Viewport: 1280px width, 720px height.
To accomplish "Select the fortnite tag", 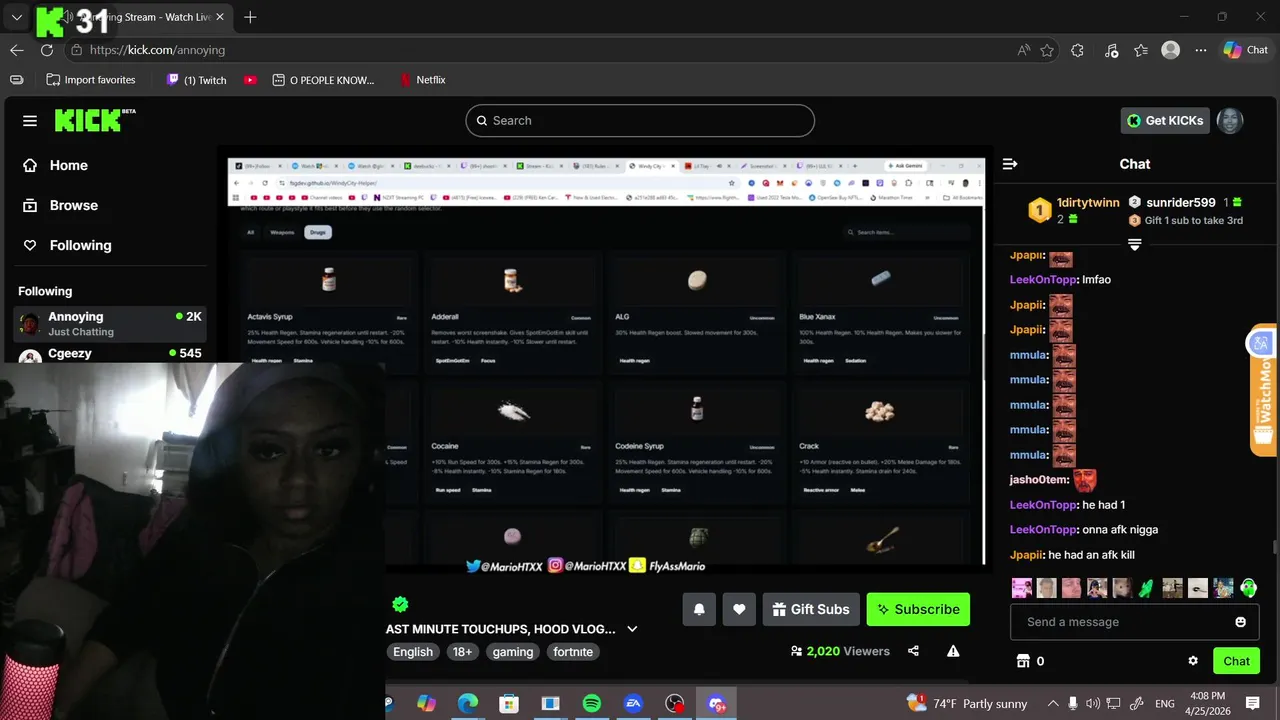I will pos(573,652).
